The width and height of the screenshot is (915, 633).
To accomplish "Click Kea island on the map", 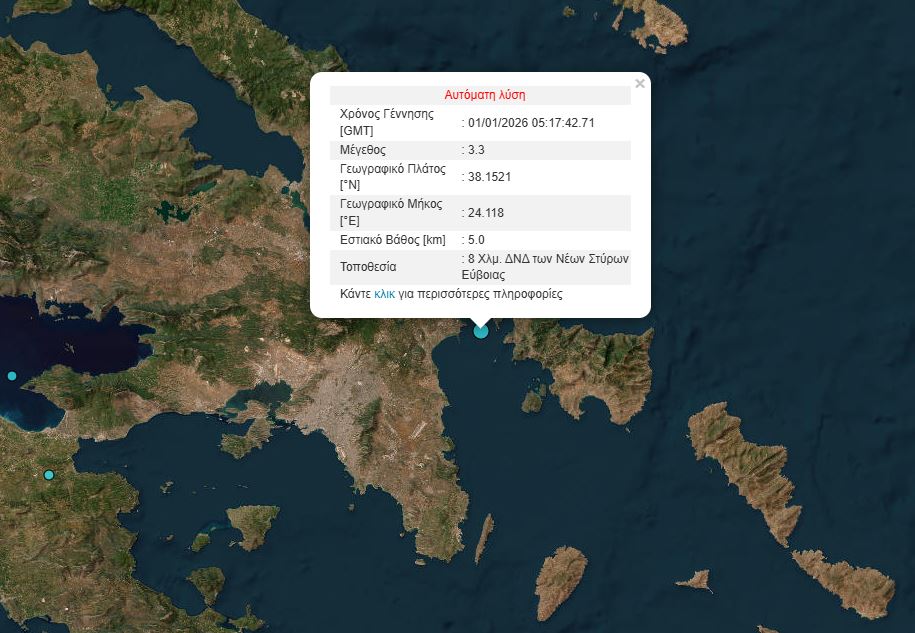I will point(561,582).
